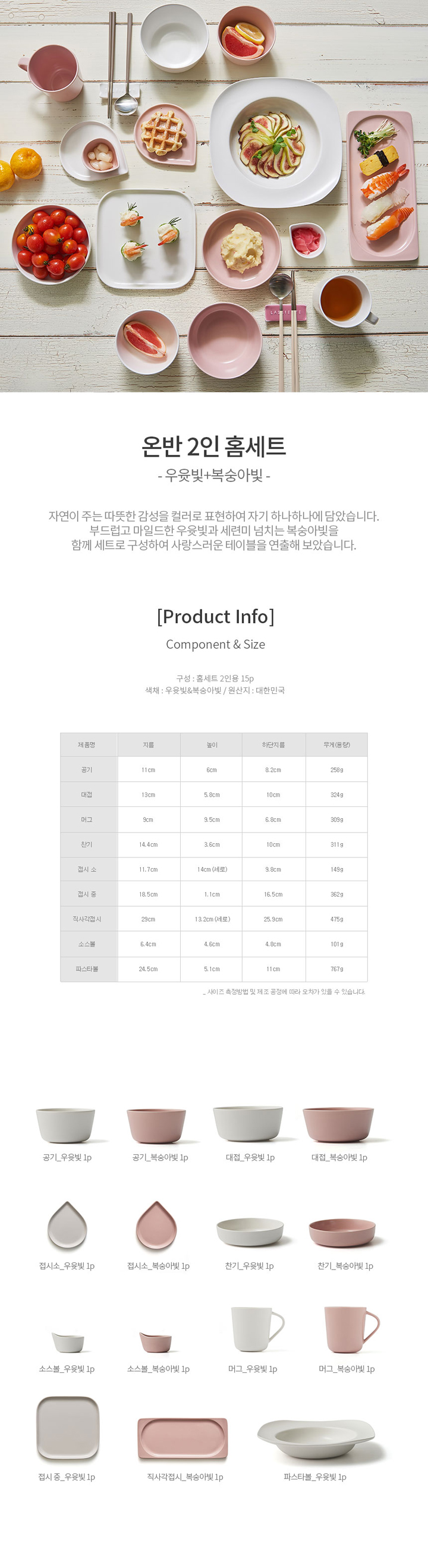Select the 파스타볼 row in size table
The width and height of the screenshot is (428, 1568).
coord(213,969)
